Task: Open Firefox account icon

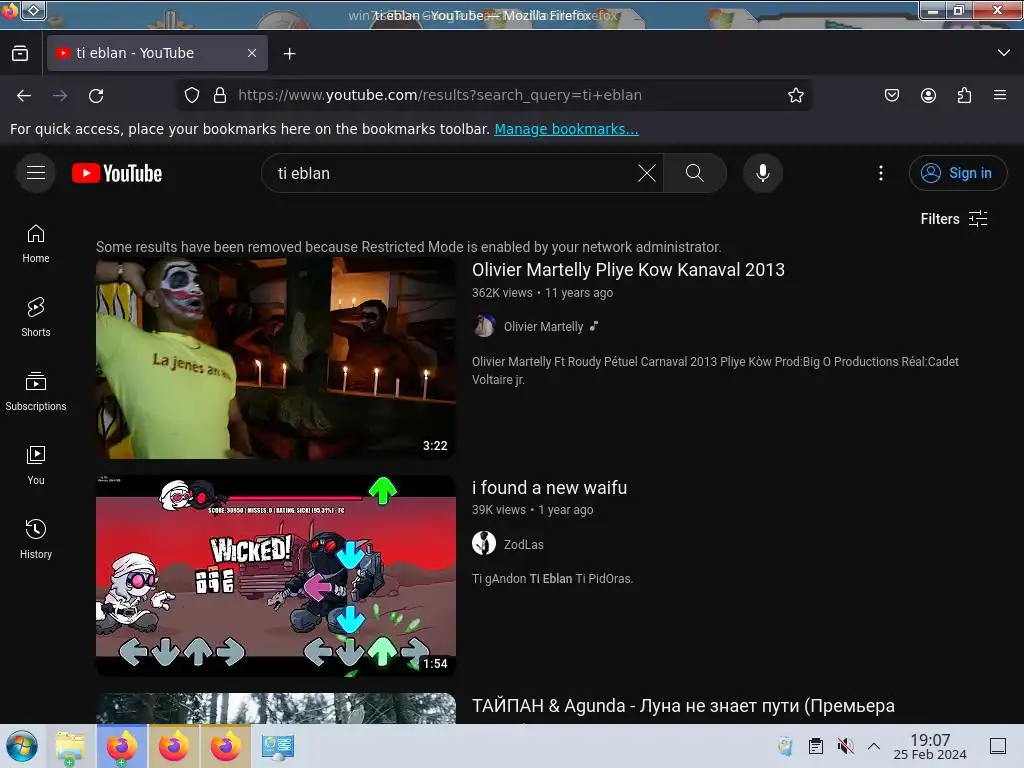Action: tap(928, 95)
